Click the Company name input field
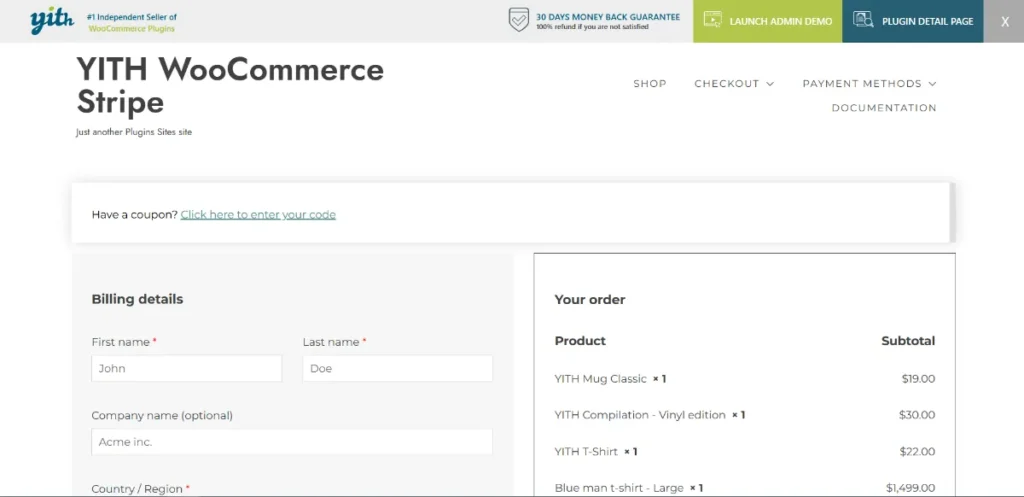Viewport: 1024px width, 497px height. [x=291, y=441]
